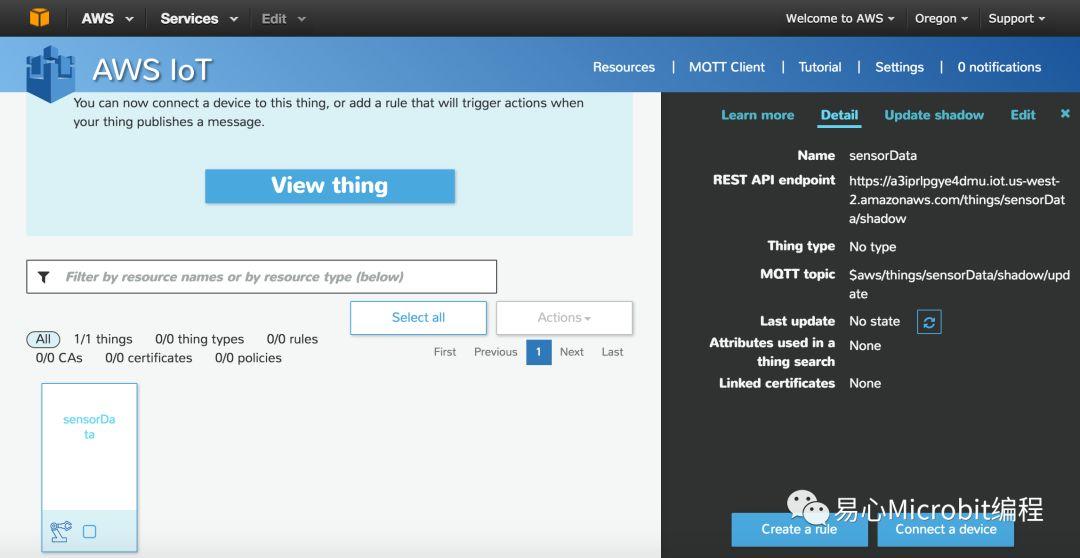Click the robot arm icon on sensorData card
Image resolution: width=1080 pixels, height=558 pixels.
(60, 531)
